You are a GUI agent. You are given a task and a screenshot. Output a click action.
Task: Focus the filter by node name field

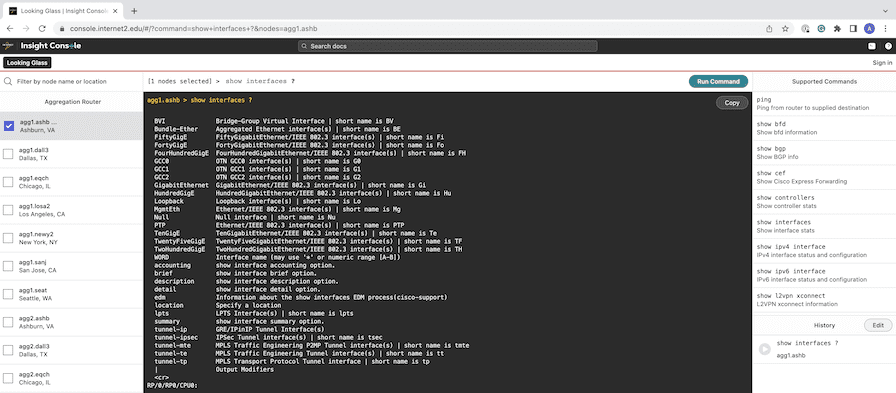point(71,82)
